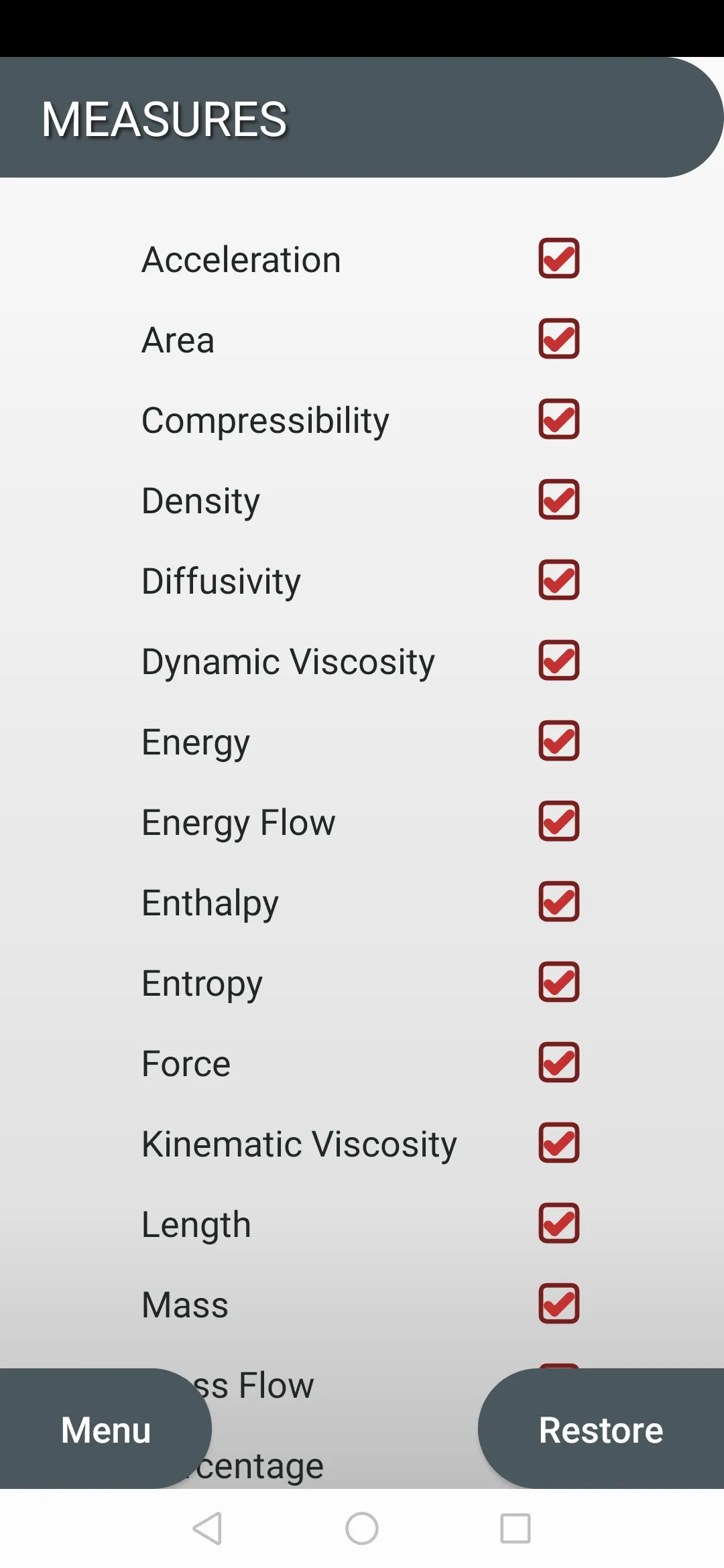Toggle the Mass checkbox

[558, 1303]
